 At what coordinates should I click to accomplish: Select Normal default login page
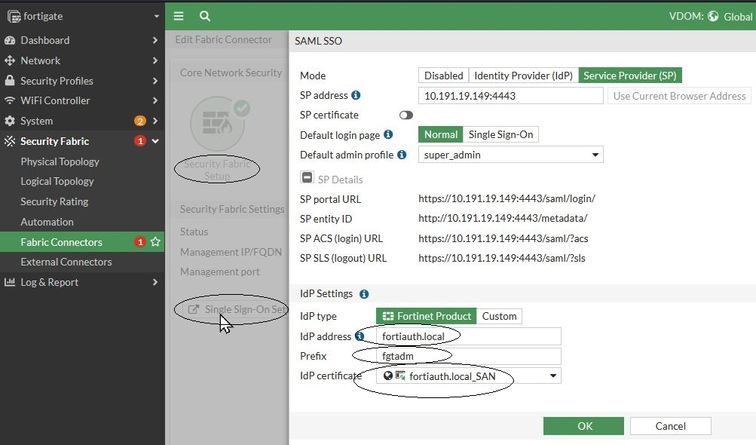(441, 135)
